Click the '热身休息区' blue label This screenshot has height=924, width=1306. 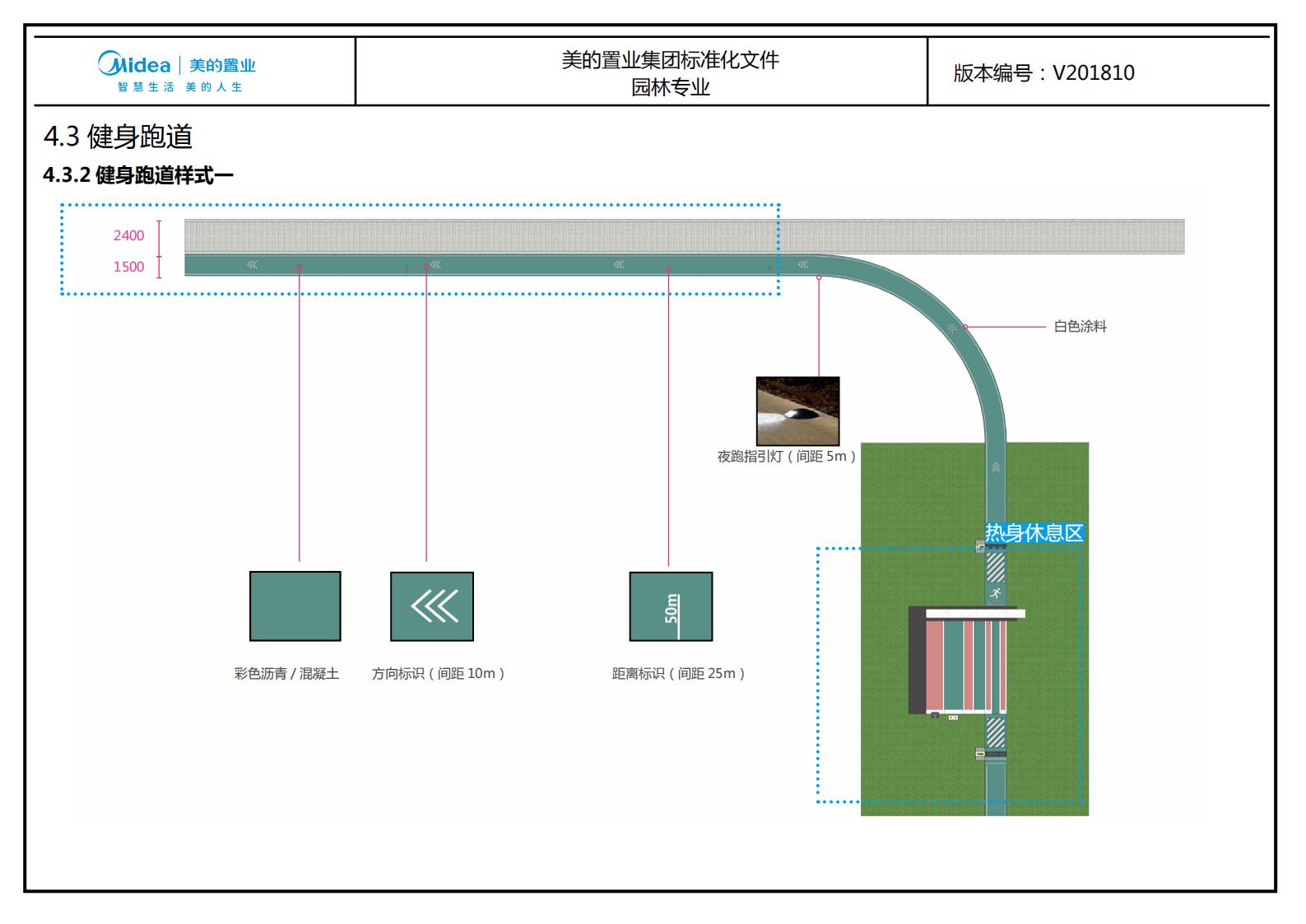pyautogui.click(x=1034, y=533)
